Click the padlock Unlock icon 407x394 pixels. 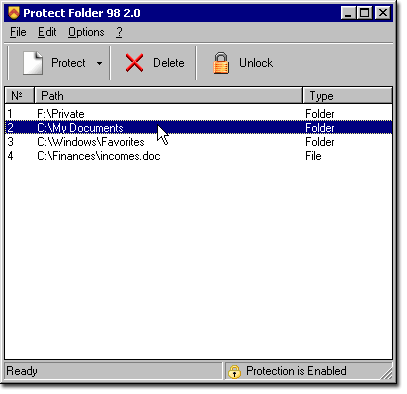click(221, 63)
